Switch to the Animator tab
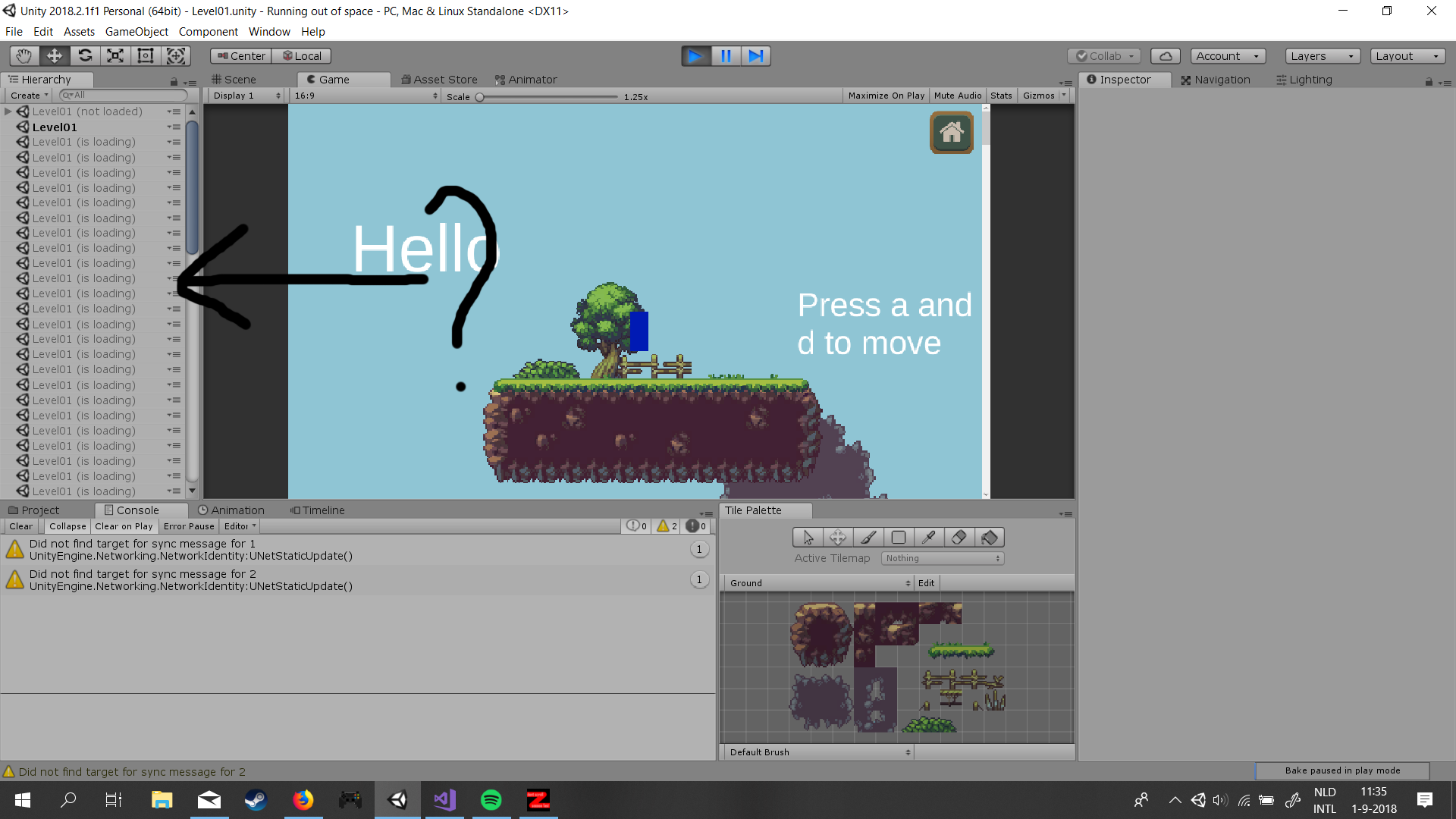This screenshot has width=1456, height=819. 526,80
